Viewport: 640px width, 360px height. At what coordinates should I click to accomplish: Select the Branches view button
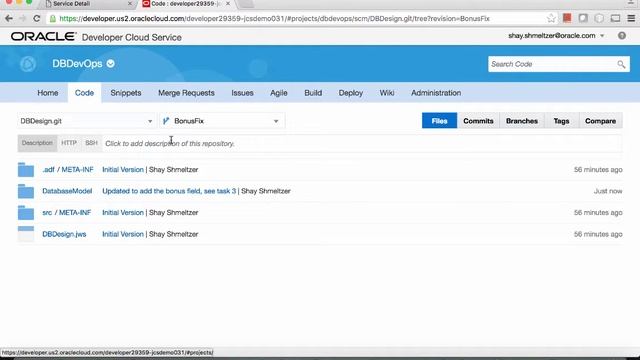pos(522,121)
